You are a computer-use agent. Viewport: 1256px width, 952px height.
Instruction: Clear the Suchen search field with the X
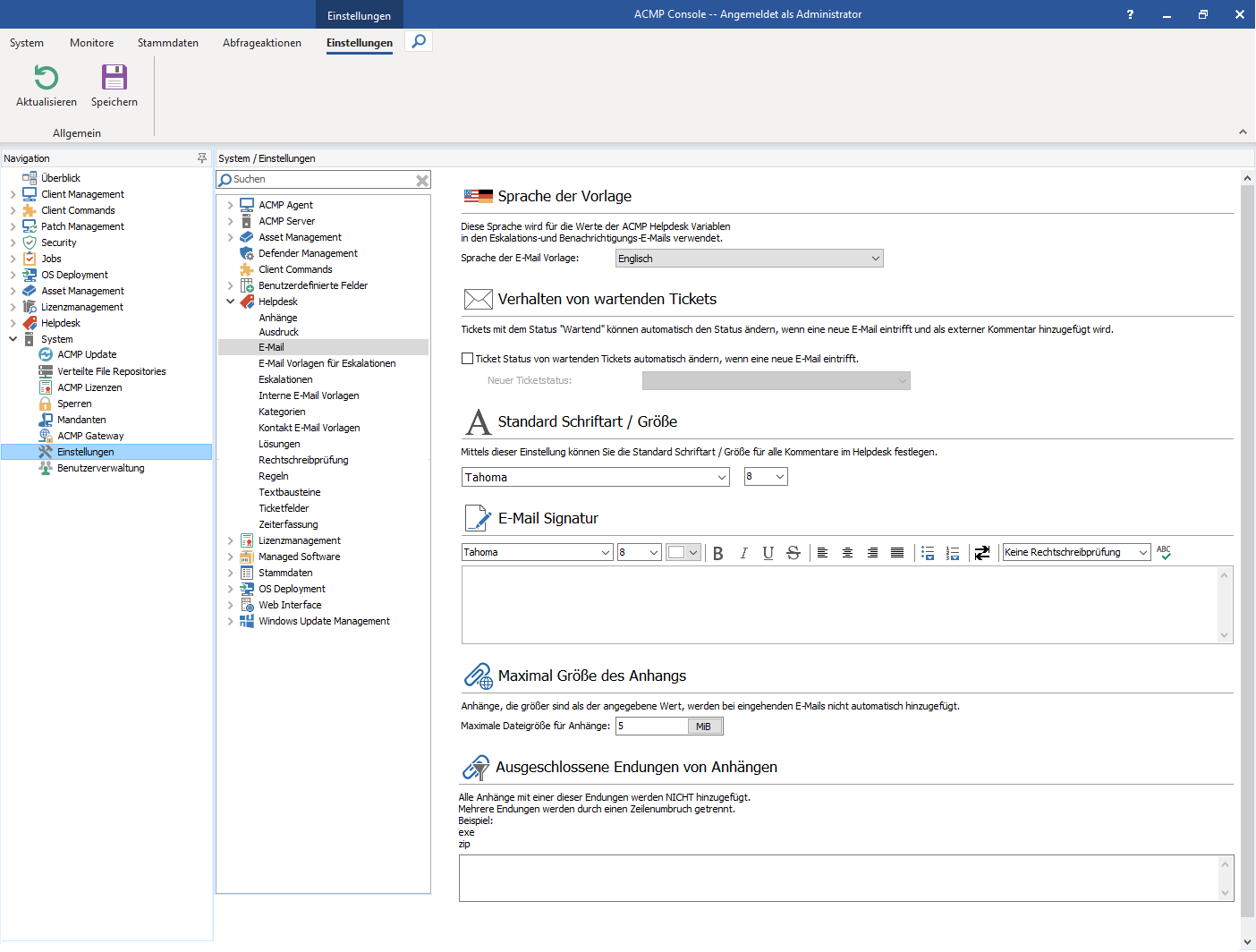[x=421, y=179]
